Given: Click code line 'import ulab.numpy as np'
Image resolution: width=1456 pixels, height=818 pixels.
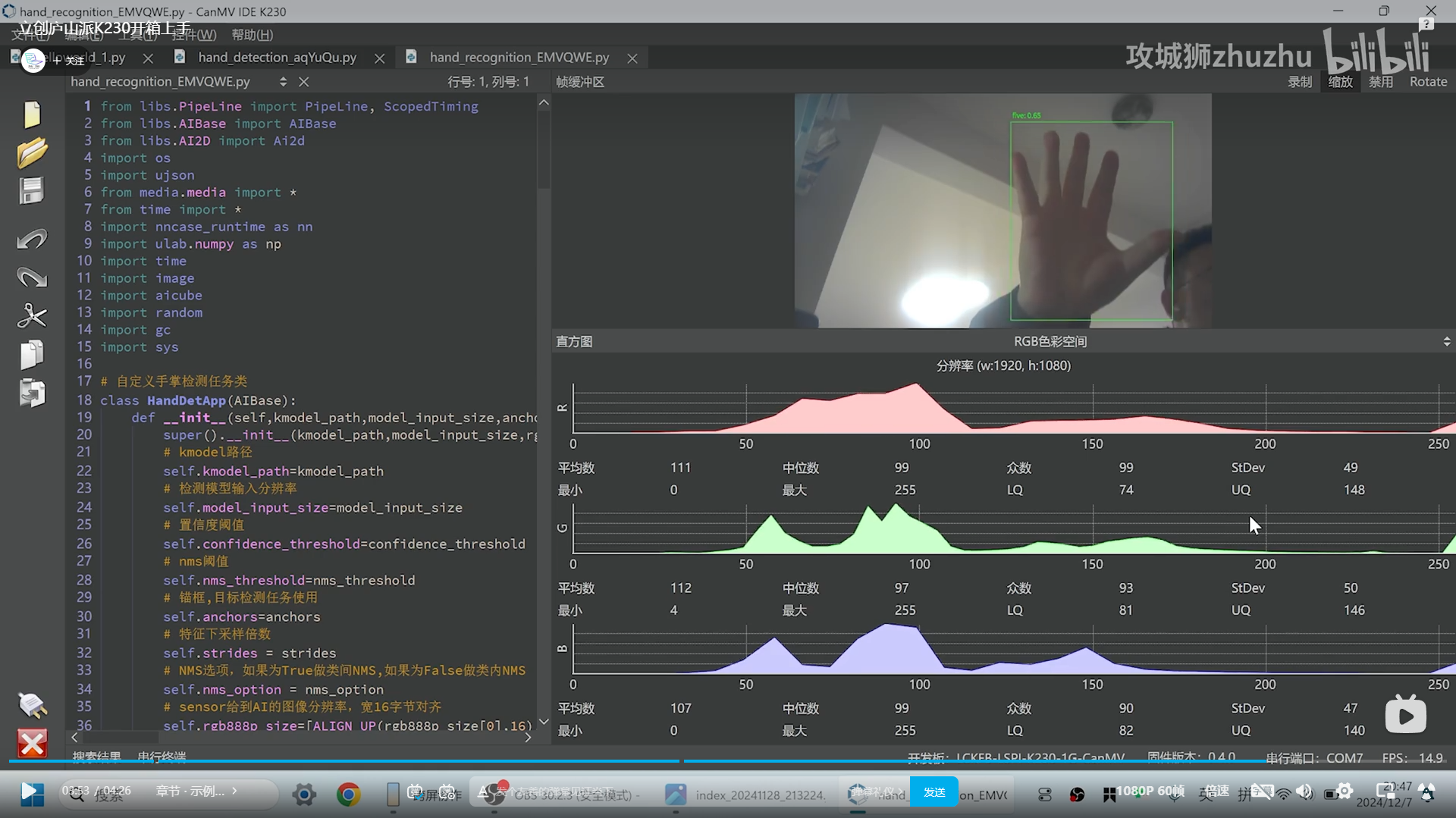Looking at the screenshot, I should (x=190, y=244).
